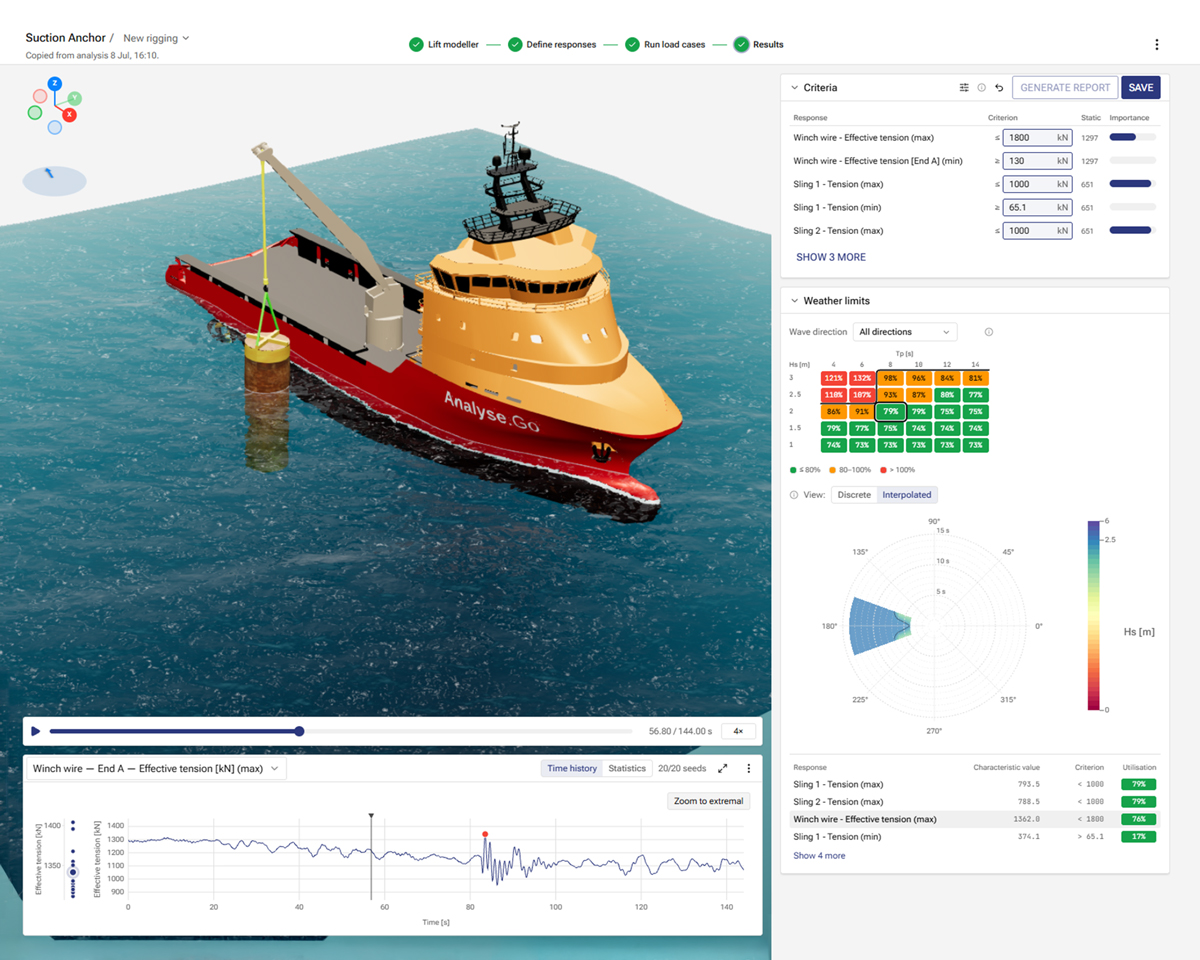
Task: Open criteria settings sliders icon
Action: [x=964, y=88]
